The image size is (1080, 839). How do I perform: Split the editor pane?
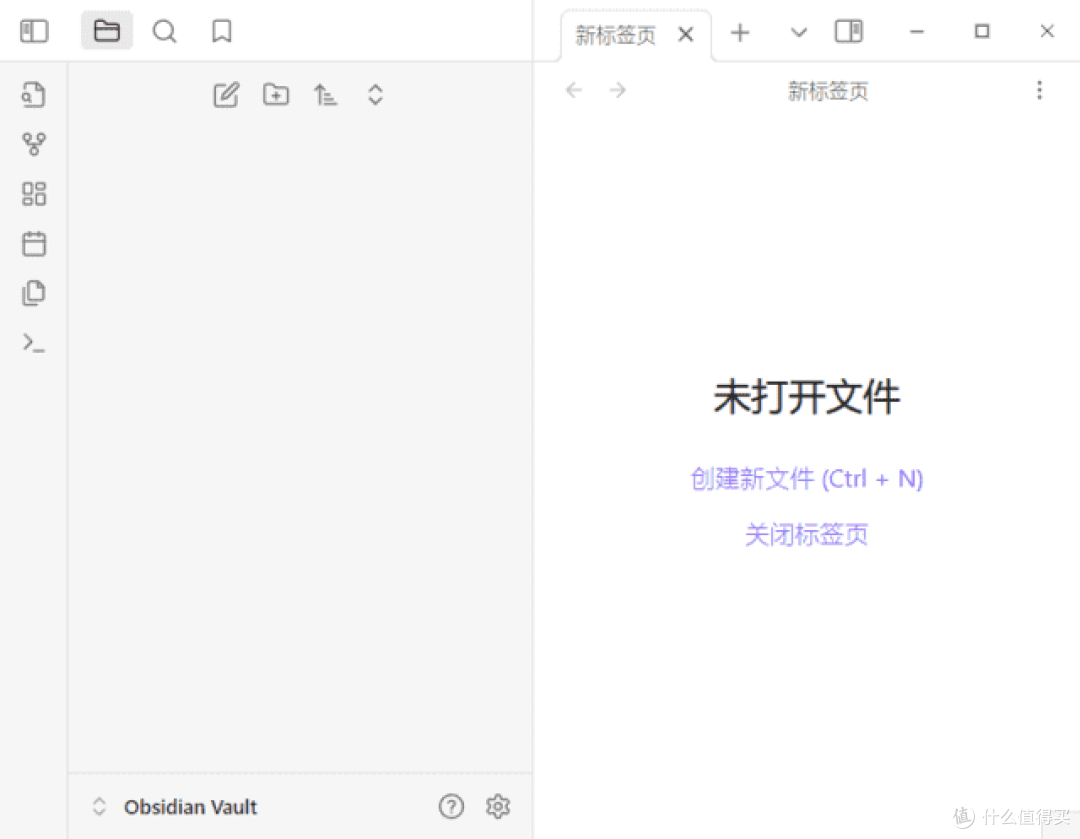(x=848, y=31)
